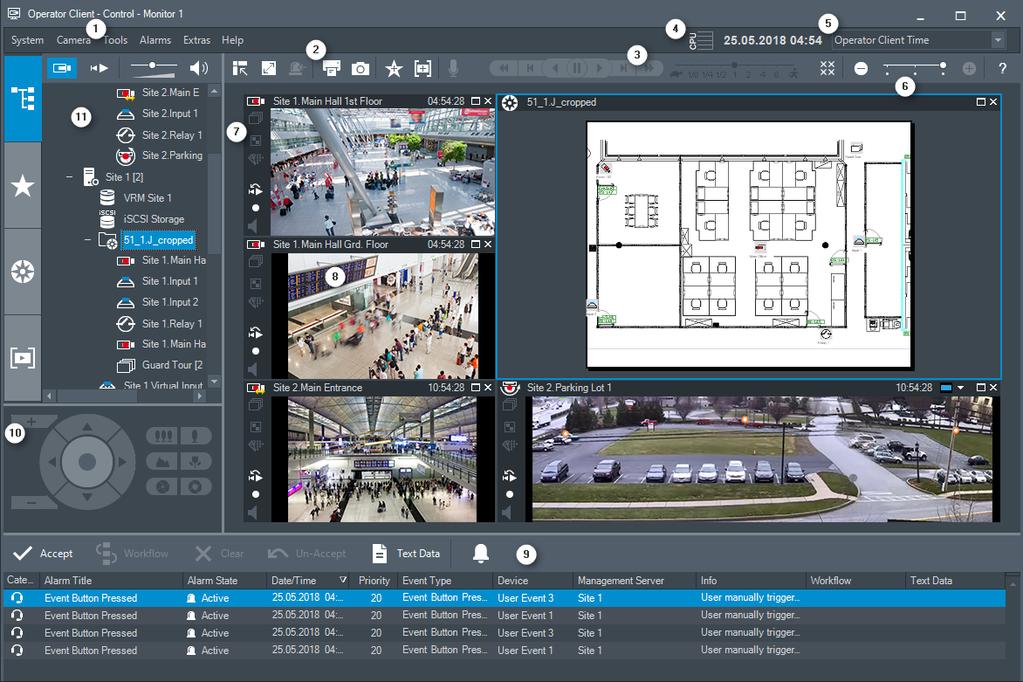Click the CPU usage meter icon
Viewport: 1023px width, 682px height.
[x=701, y=40]
